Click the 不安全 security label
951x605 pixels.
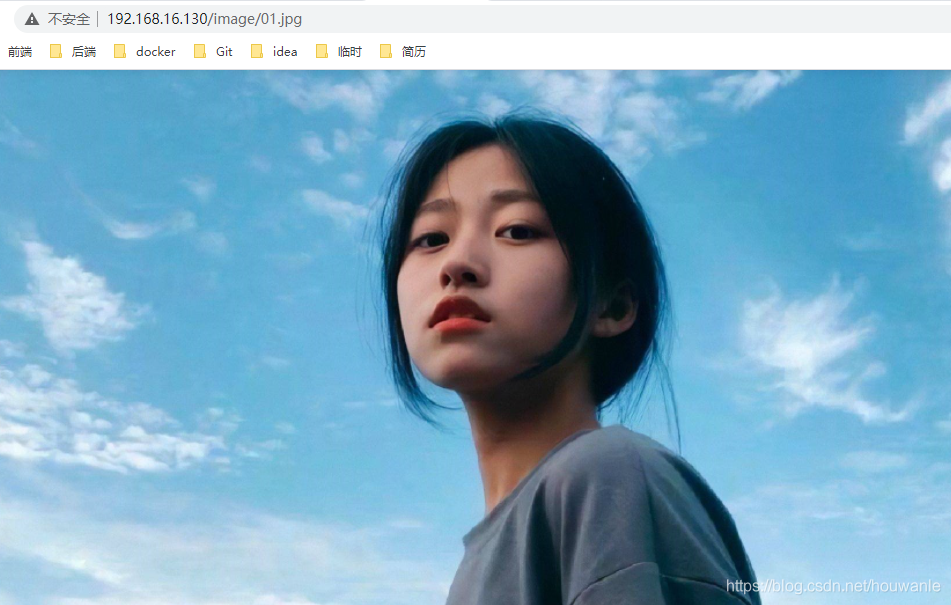pyautogui.click(x=69, y=19)
